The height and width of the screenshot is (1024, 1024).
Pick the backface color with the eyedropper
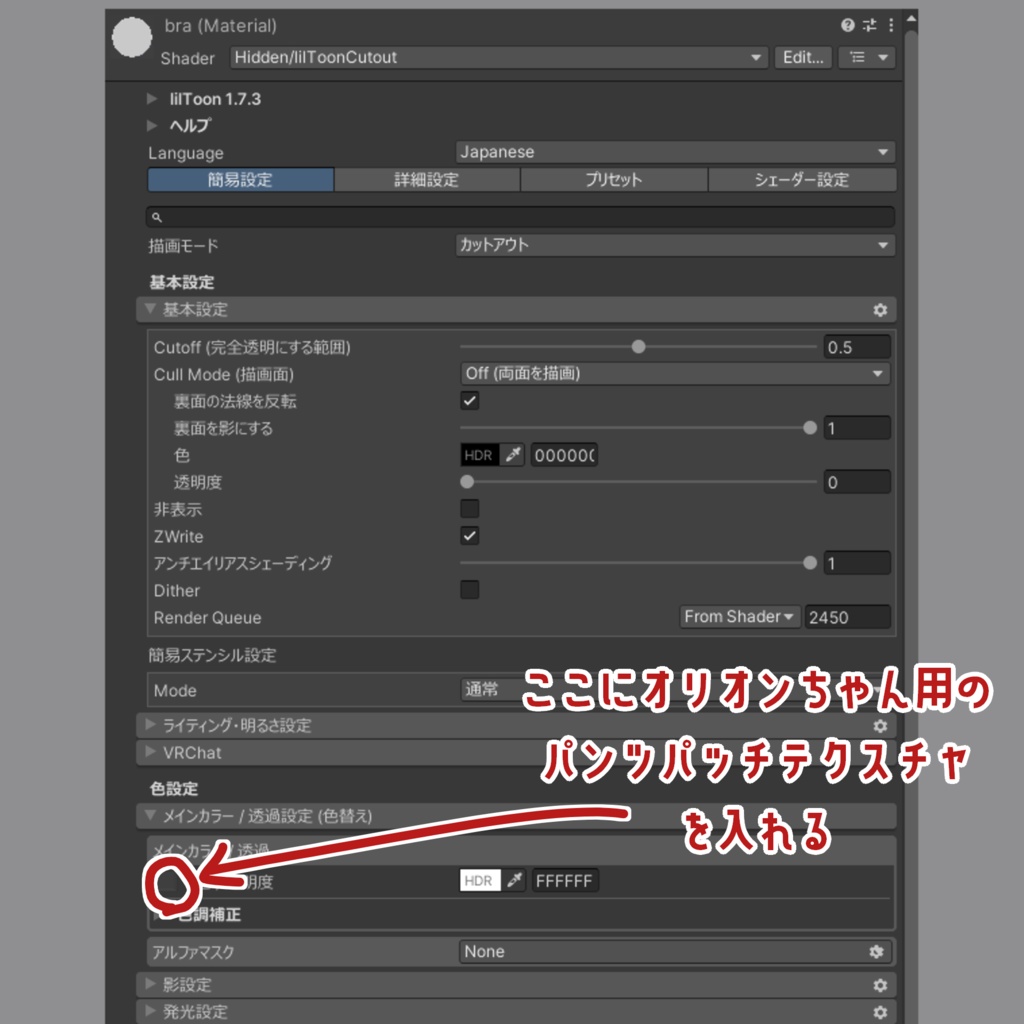click(x=513, y=455)
